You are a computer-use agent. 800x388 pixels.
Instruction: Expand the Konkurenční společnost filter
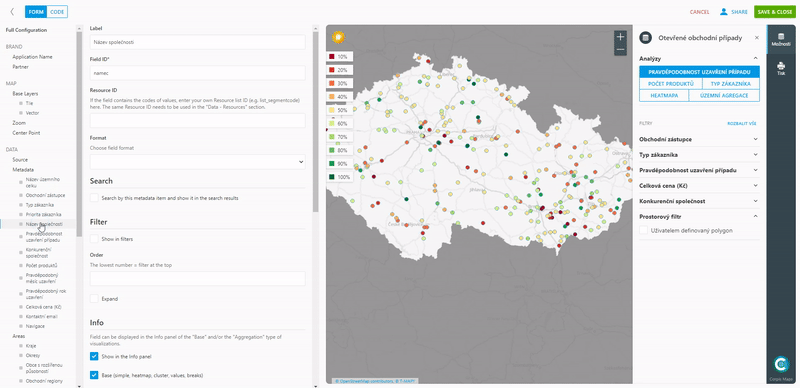(x=699, y=201)
